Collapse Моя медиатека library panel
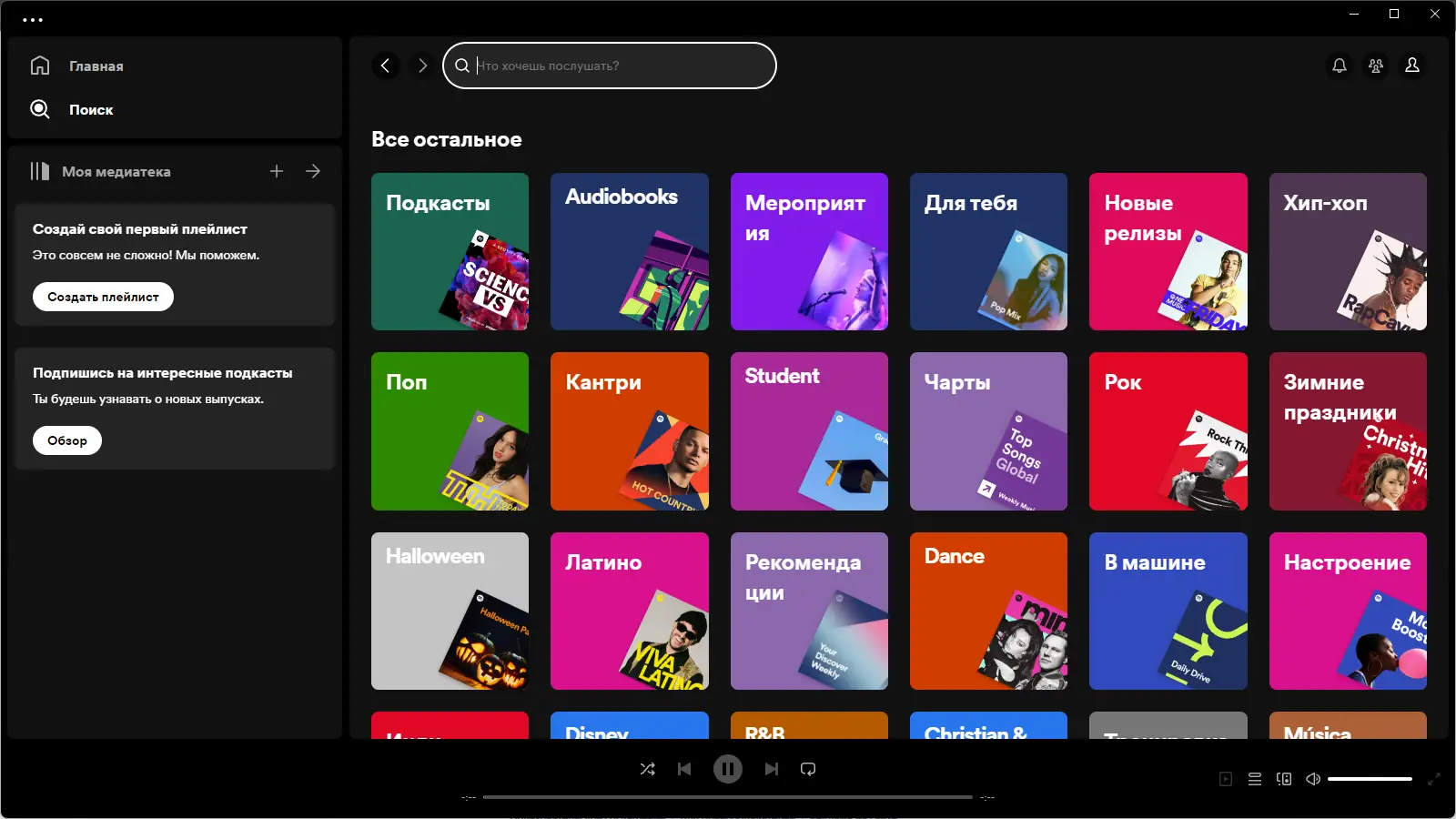Image resolution: width=1456 pixels, height=819 pixels. click(100, 171)
